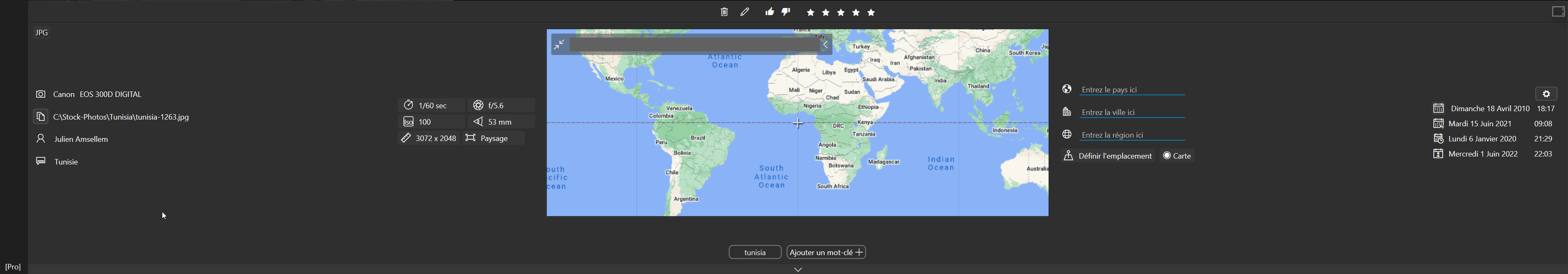Screen dimensions: 1568x274
Task: Click calendar icon beside Mercredi 1 Juin 2022
Action: [x=1438, y=154]
